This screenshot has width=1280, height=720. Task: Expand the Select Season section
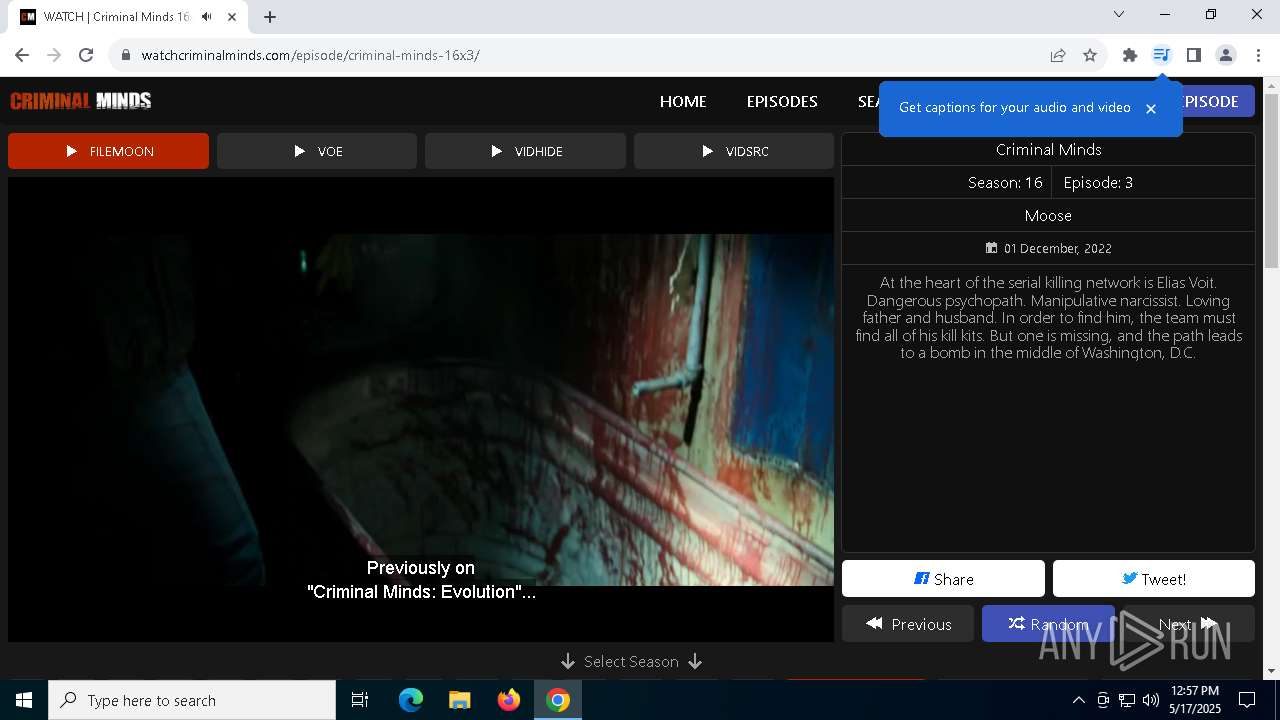pos(631,661)
